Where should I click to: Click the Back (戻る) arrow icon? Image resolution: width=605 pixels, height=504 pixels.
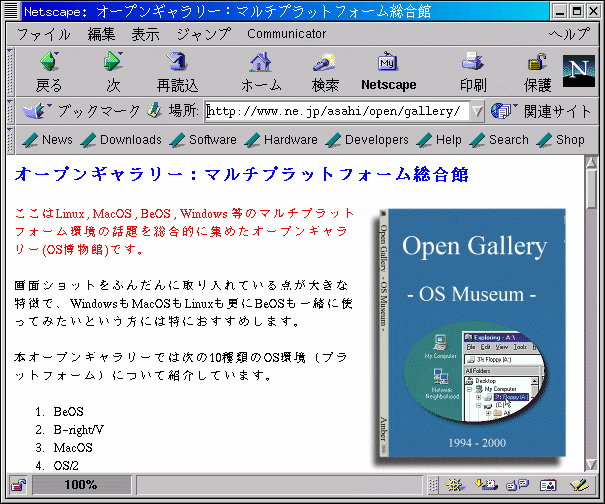(x=49, y=62)
